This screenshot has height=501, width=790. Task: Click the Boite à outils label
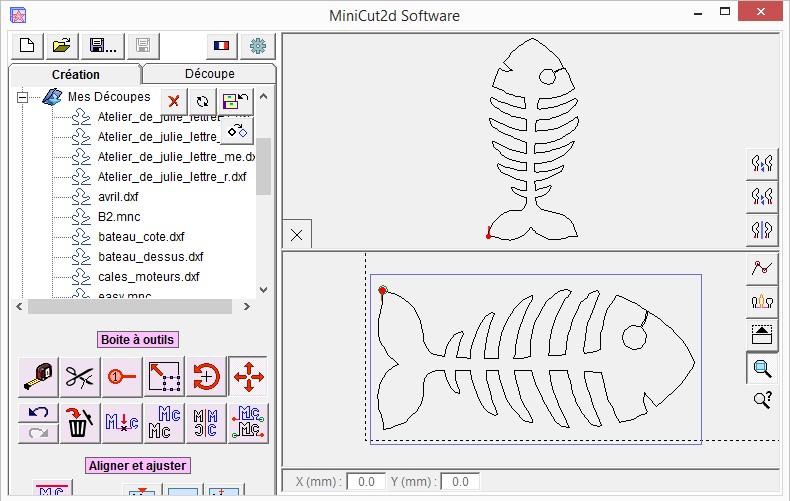138,340
